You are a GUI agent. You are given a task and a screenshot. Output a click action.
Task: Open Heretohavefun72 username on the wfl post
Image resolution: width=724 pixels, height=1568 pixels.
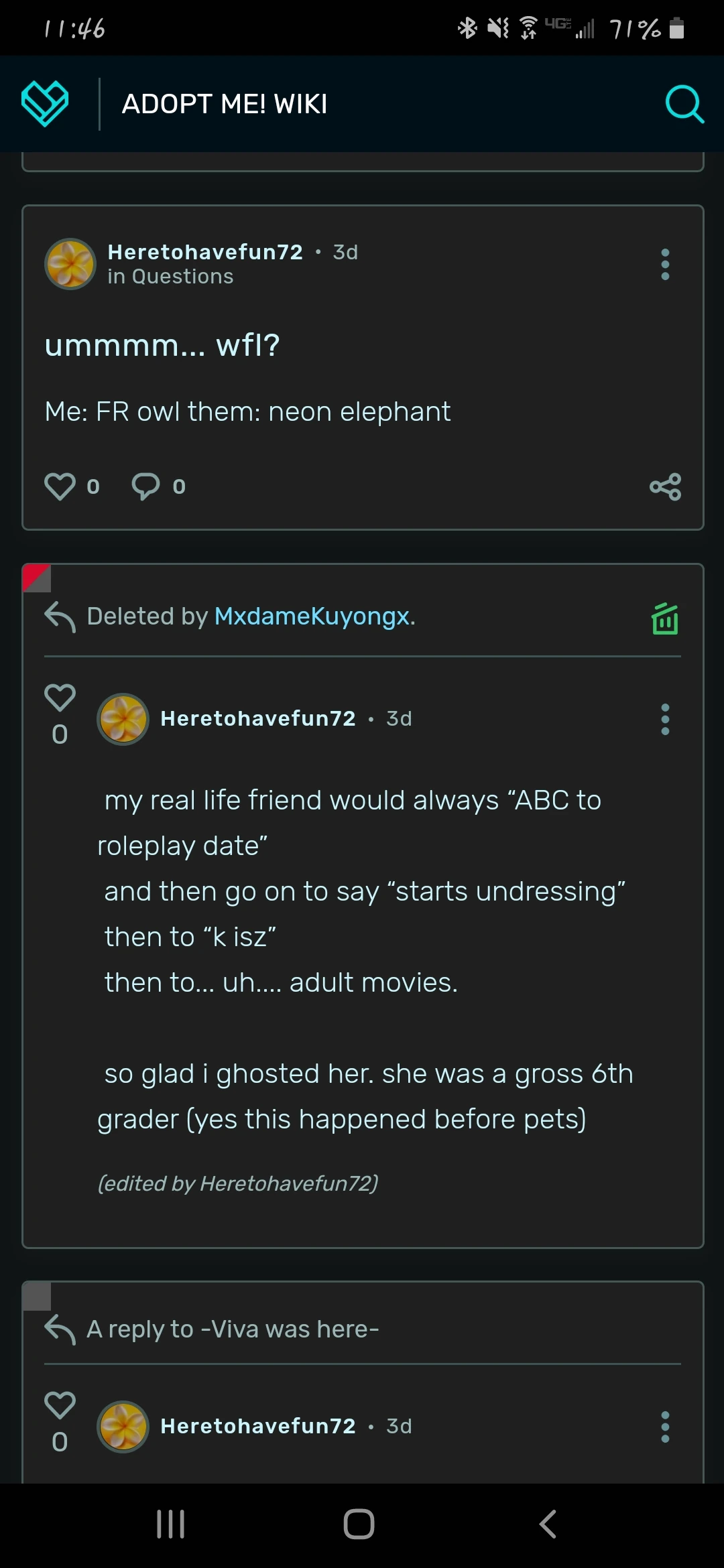click(x=205, y=252)
